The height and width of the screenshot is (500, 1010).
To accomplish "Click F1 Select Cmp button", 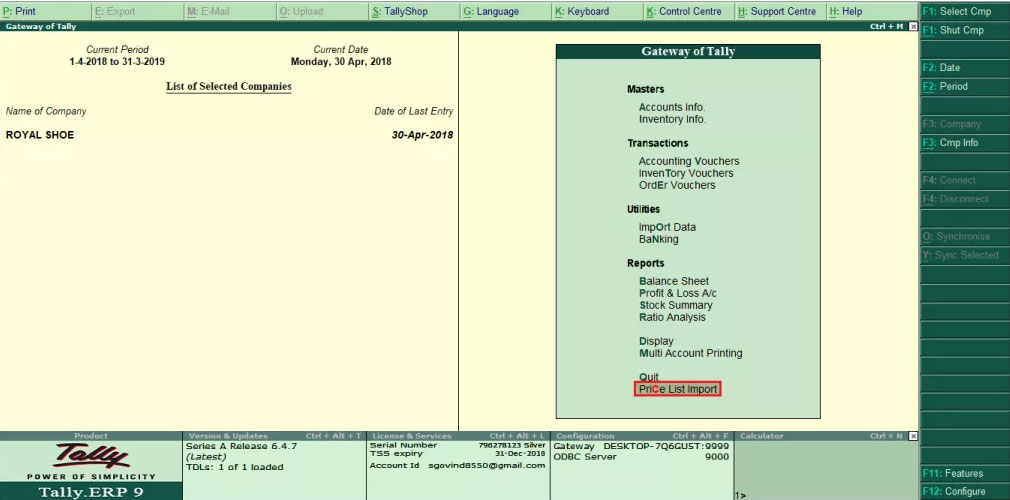I will point(965,12).
